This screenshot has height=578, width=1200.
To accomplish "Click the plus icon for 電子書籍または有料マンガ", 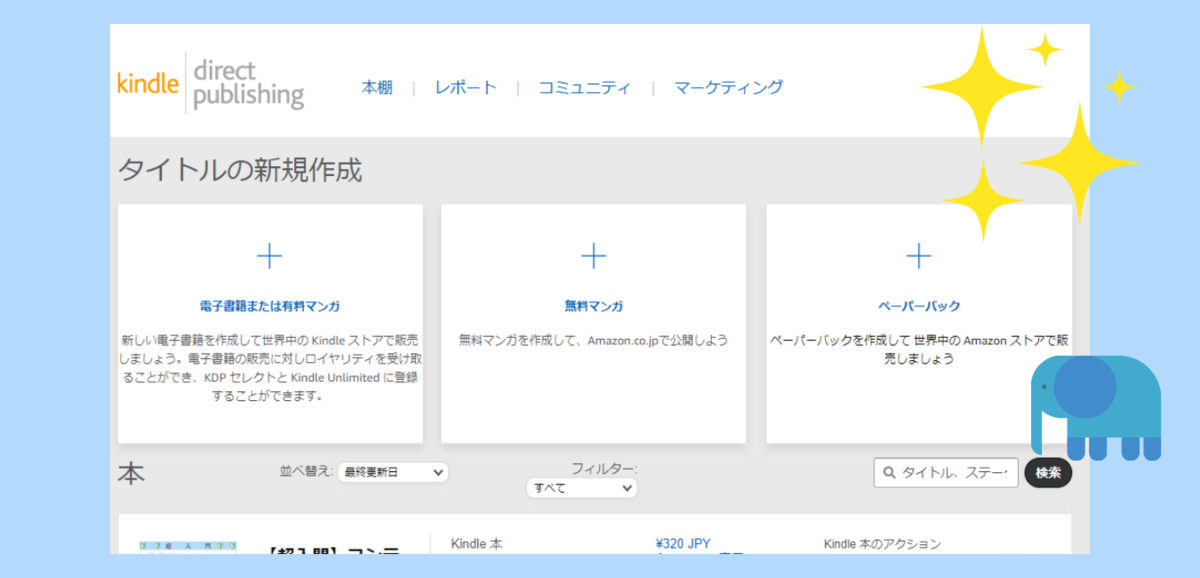I will coord(269,257).
